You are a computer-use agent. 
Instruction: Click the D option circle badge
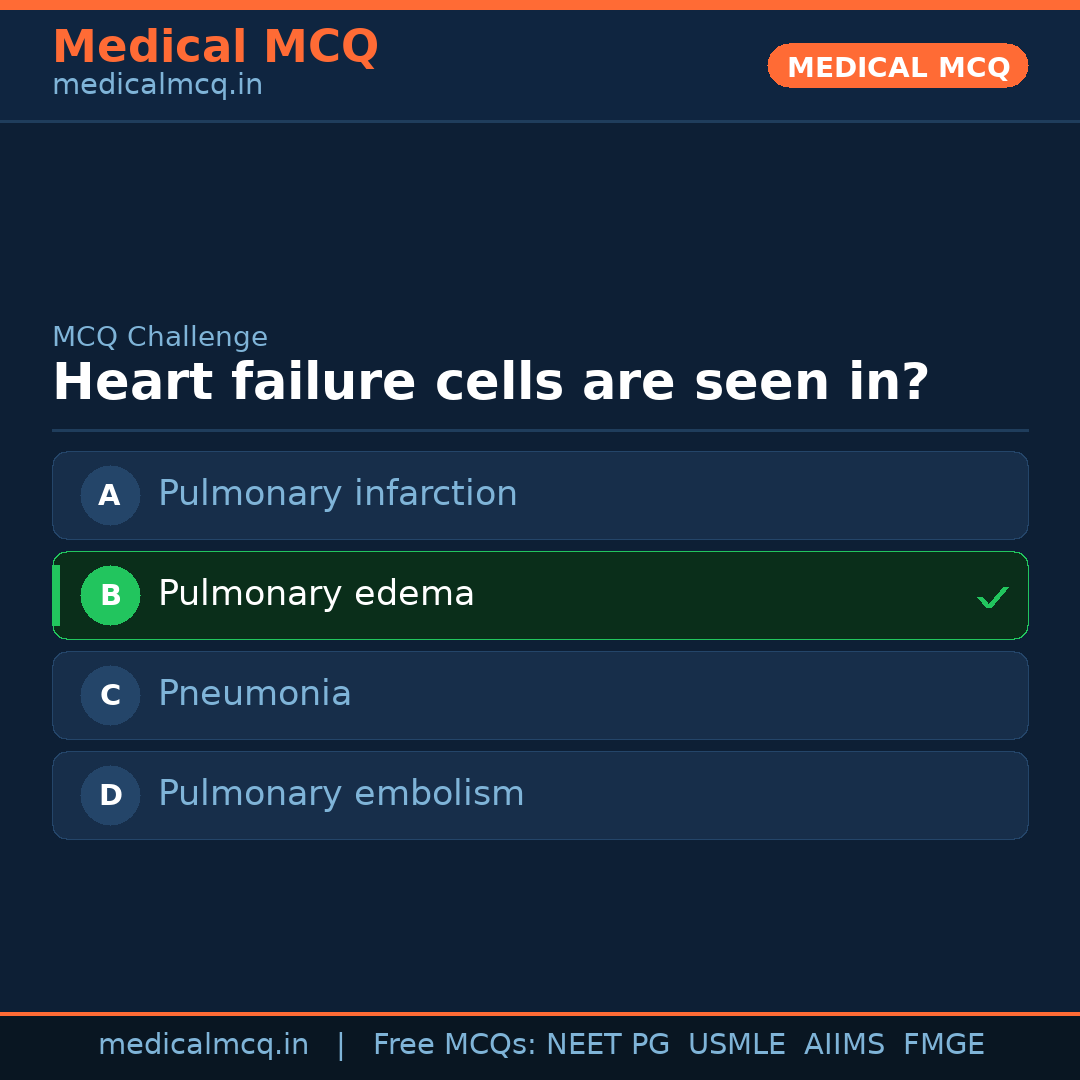click(110, 795)
